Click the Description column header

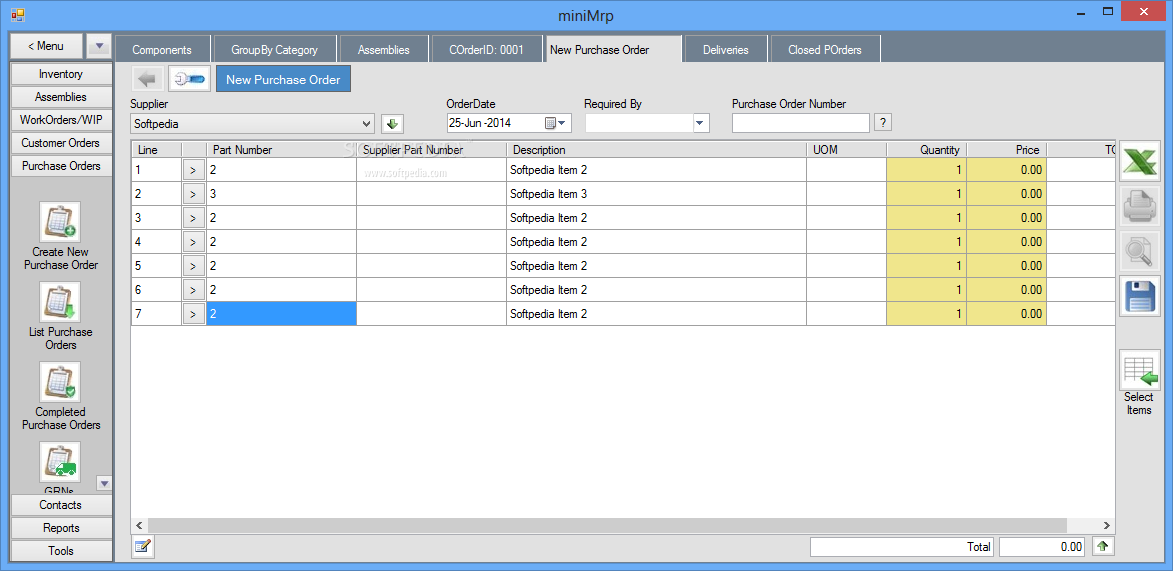point(656,150)
